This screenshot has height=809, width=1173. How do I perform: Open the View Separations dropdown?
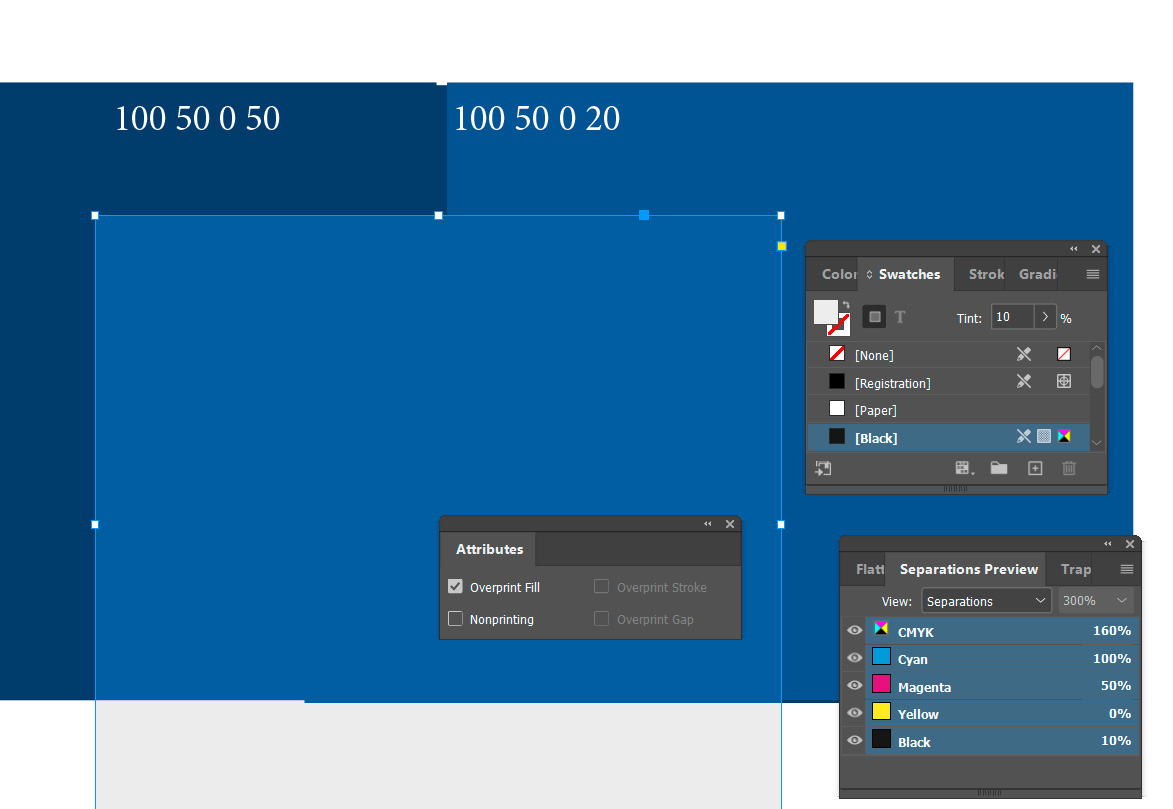coord(986,601)
